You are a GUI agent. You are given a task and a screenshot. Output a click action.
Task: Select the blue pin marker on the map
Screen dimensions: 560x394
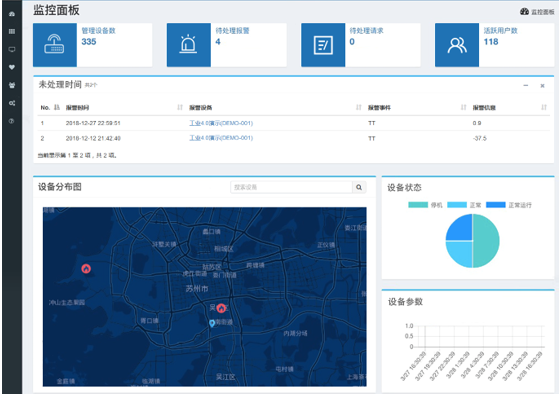tap(212, 323)
